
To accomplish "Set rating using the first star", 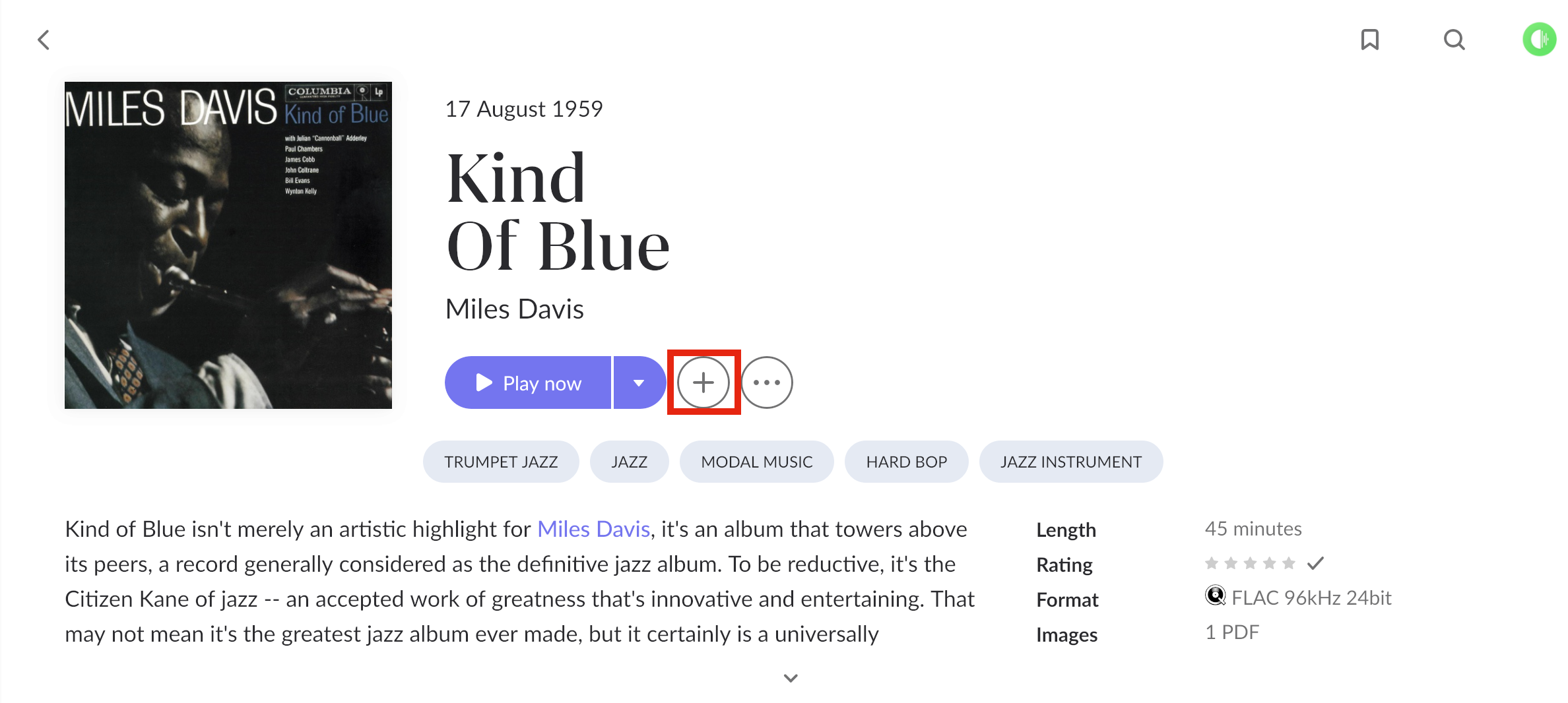I will point(1212,563).
